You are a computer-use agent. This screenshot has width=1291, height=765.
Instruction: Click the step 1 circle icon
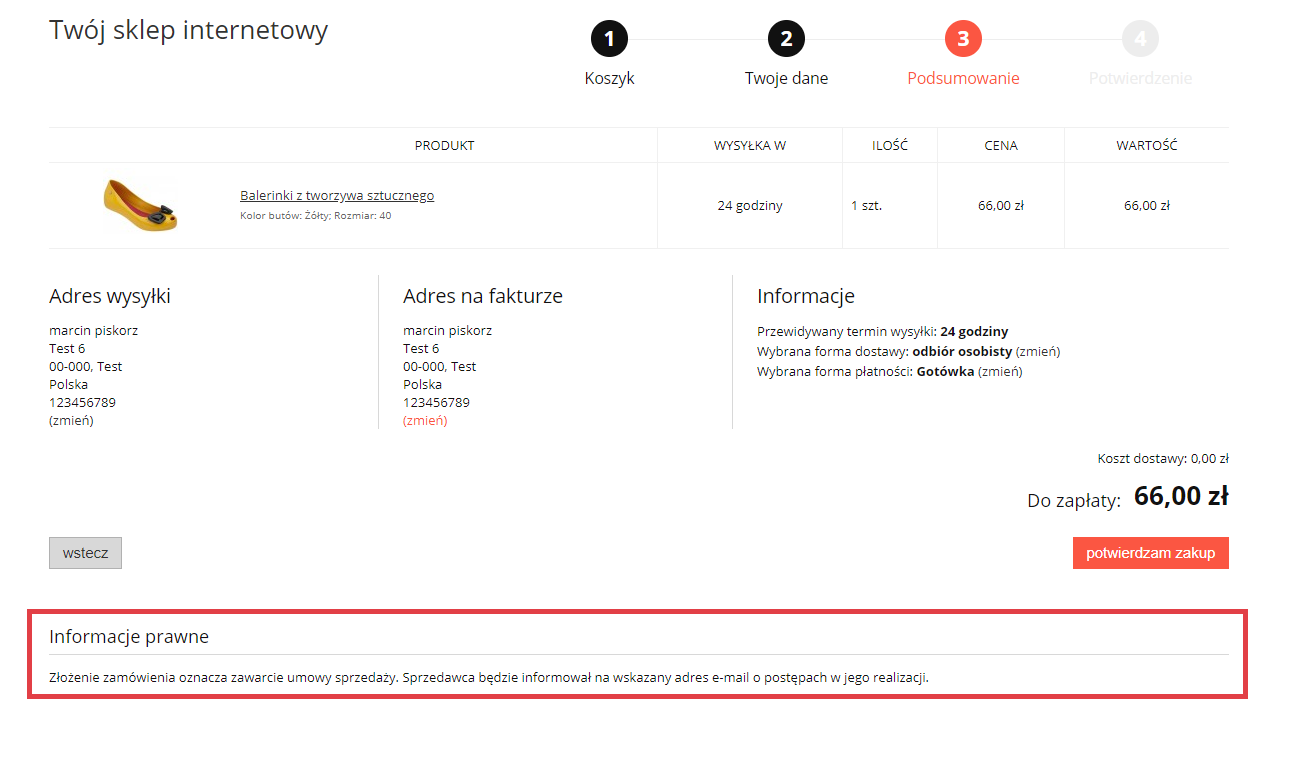tap(609, 39)
